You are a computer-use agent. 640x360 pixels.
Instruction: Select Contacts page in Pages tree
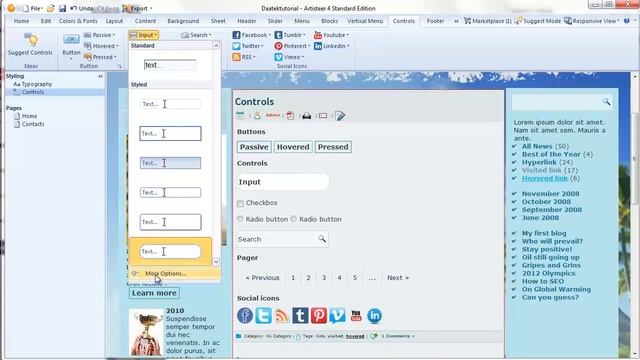(29, 124)
